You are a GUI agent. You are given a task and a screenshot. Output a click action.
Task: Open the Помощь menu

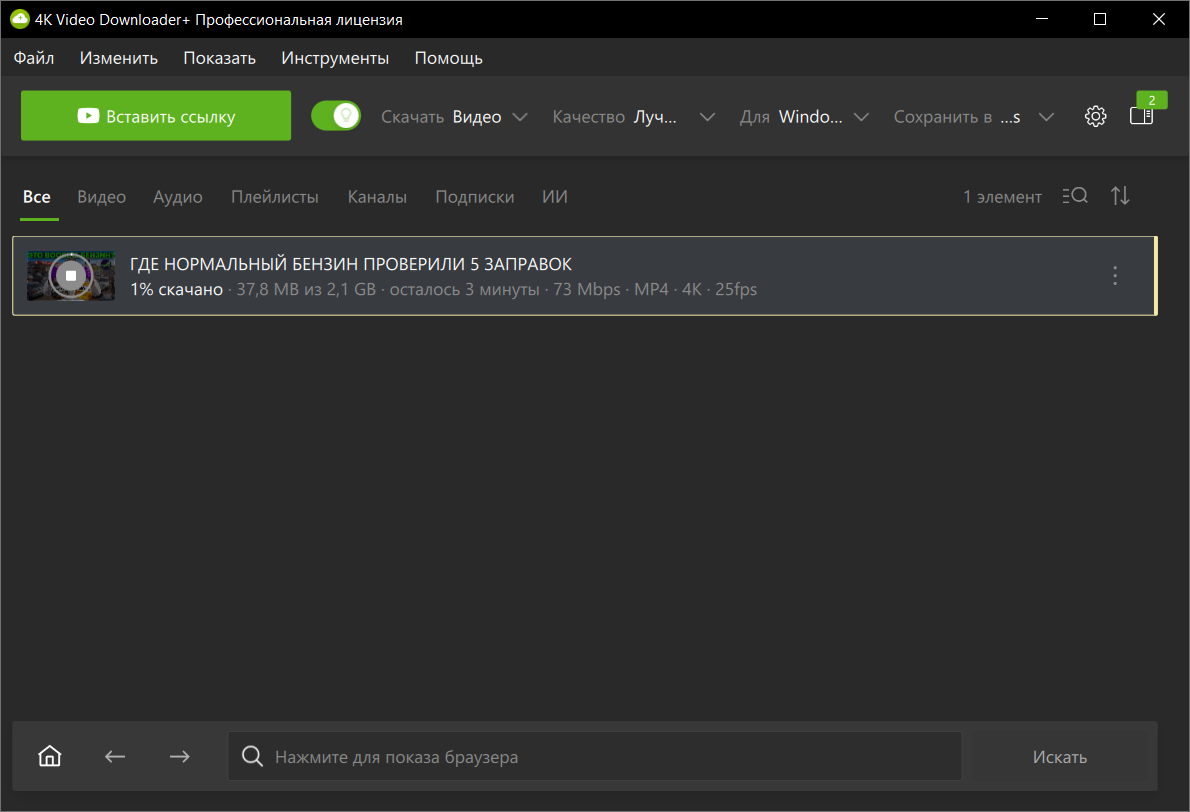pos(449,58)
